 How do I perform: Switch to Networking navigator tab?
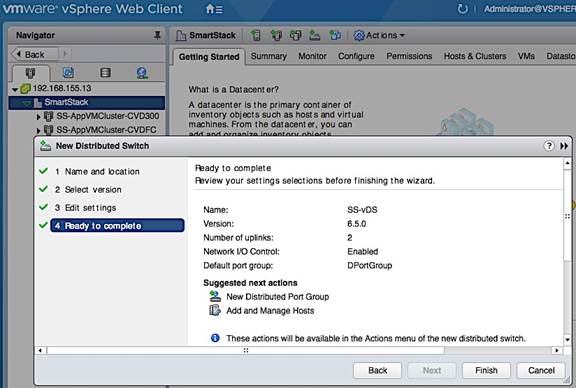[142, 73]
